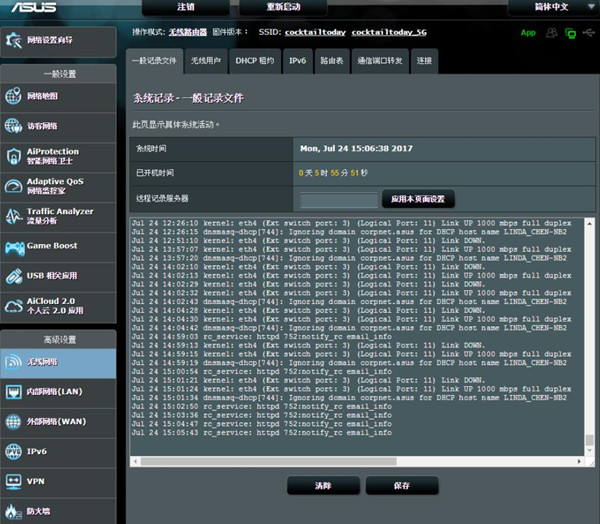Open Adaptive QoS settings
Image resolution: width=600 pixels, height=524 pixels.
click(58, 186)
